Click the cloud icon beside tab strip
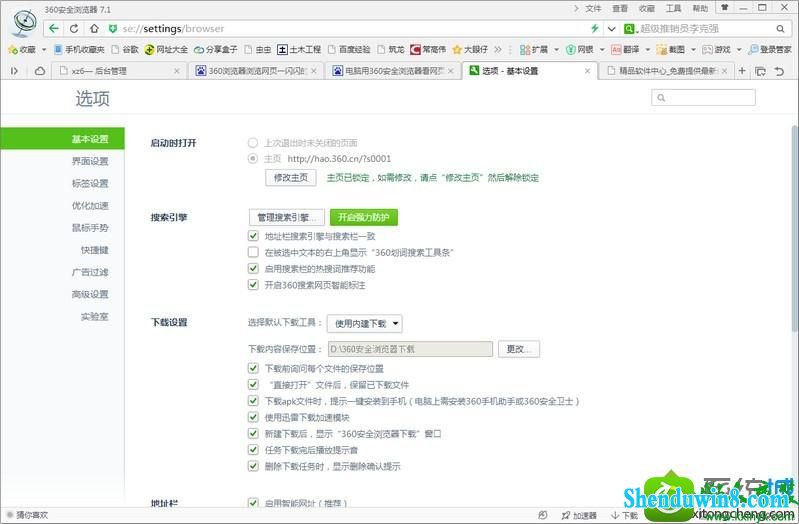This screenshot has height=524, width=799. (x=40, y=71)
